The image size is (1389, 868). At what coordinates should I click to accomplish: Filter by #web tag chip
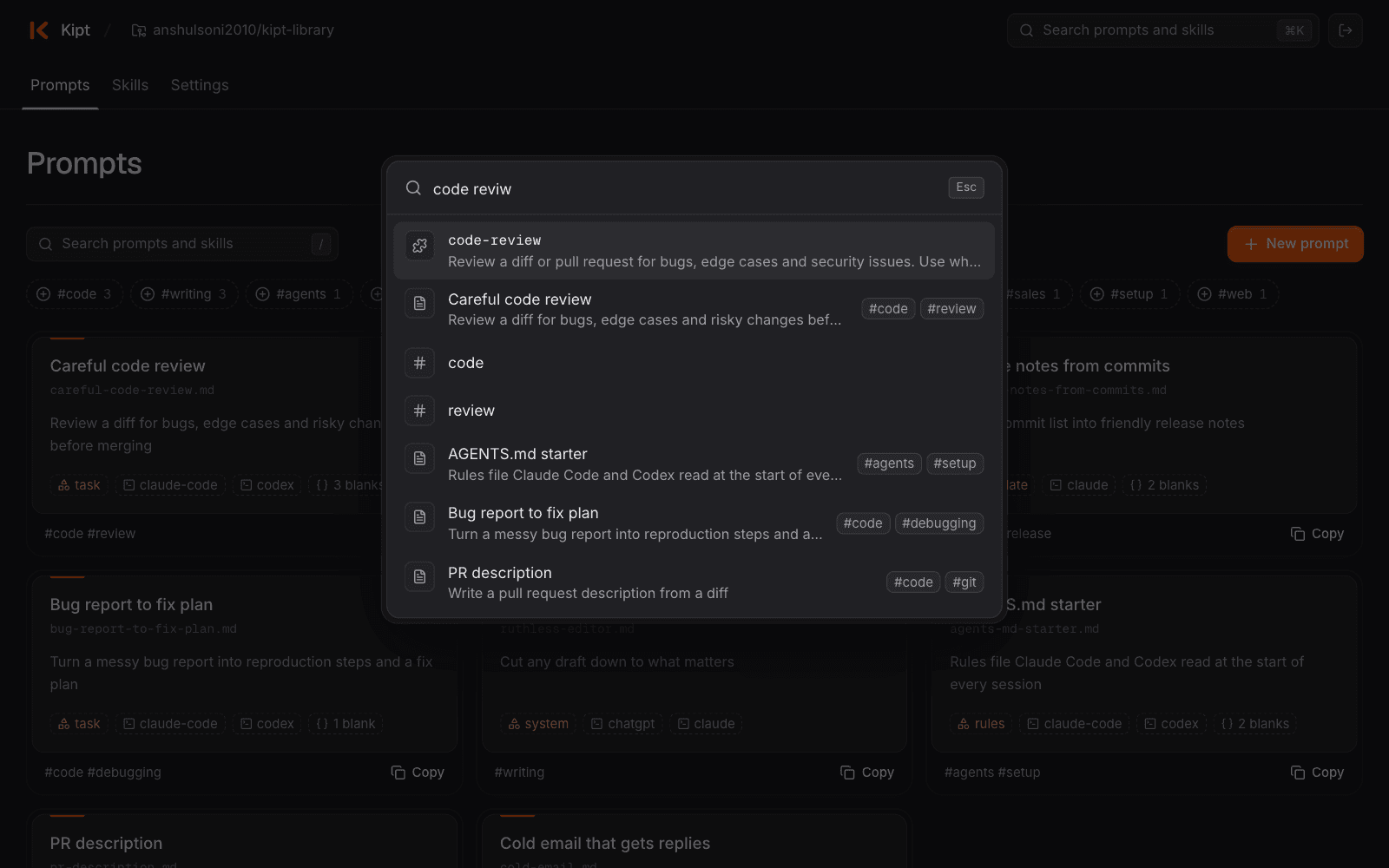[x=1233, y=294]
